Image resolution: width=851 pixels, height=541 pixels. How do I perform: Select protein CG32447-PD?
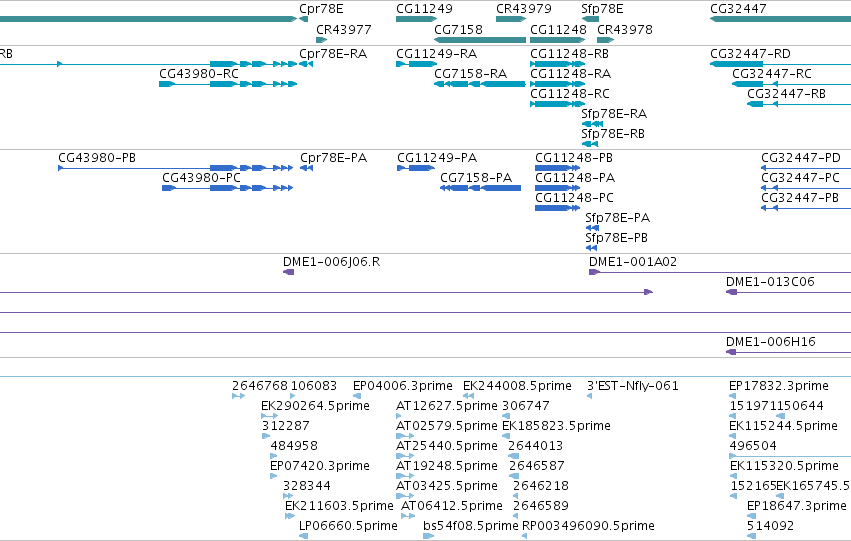click(801, 158)
